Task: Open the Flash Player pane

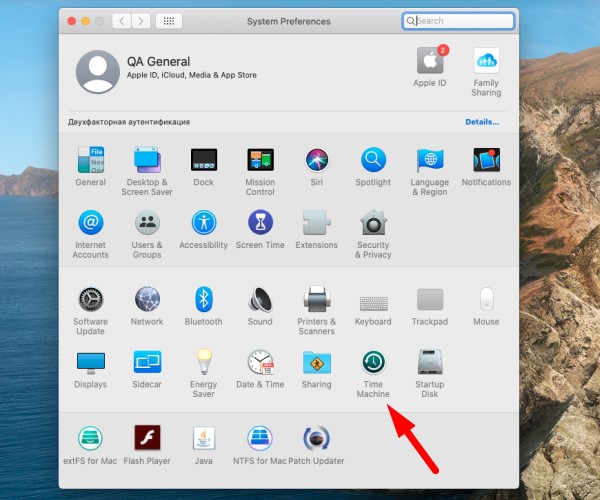Action: 147,438
